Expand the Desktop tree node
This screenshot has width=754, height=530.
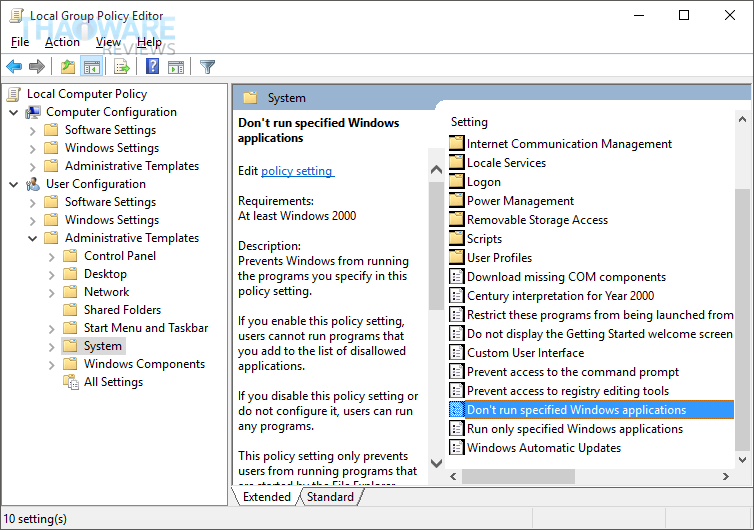[x=52, y=275]
